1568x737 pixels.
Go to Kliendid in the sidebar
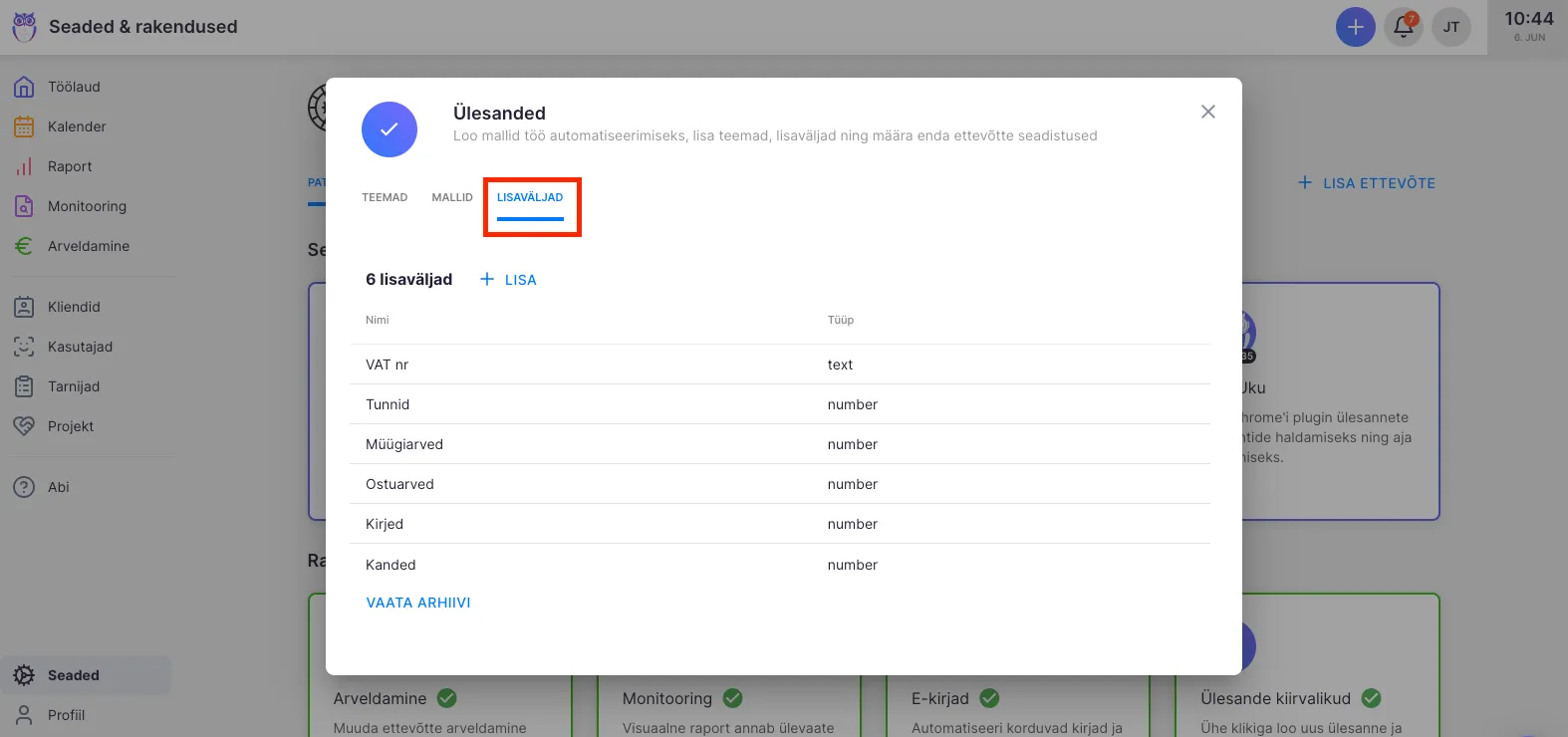click(x=74, y=307)
